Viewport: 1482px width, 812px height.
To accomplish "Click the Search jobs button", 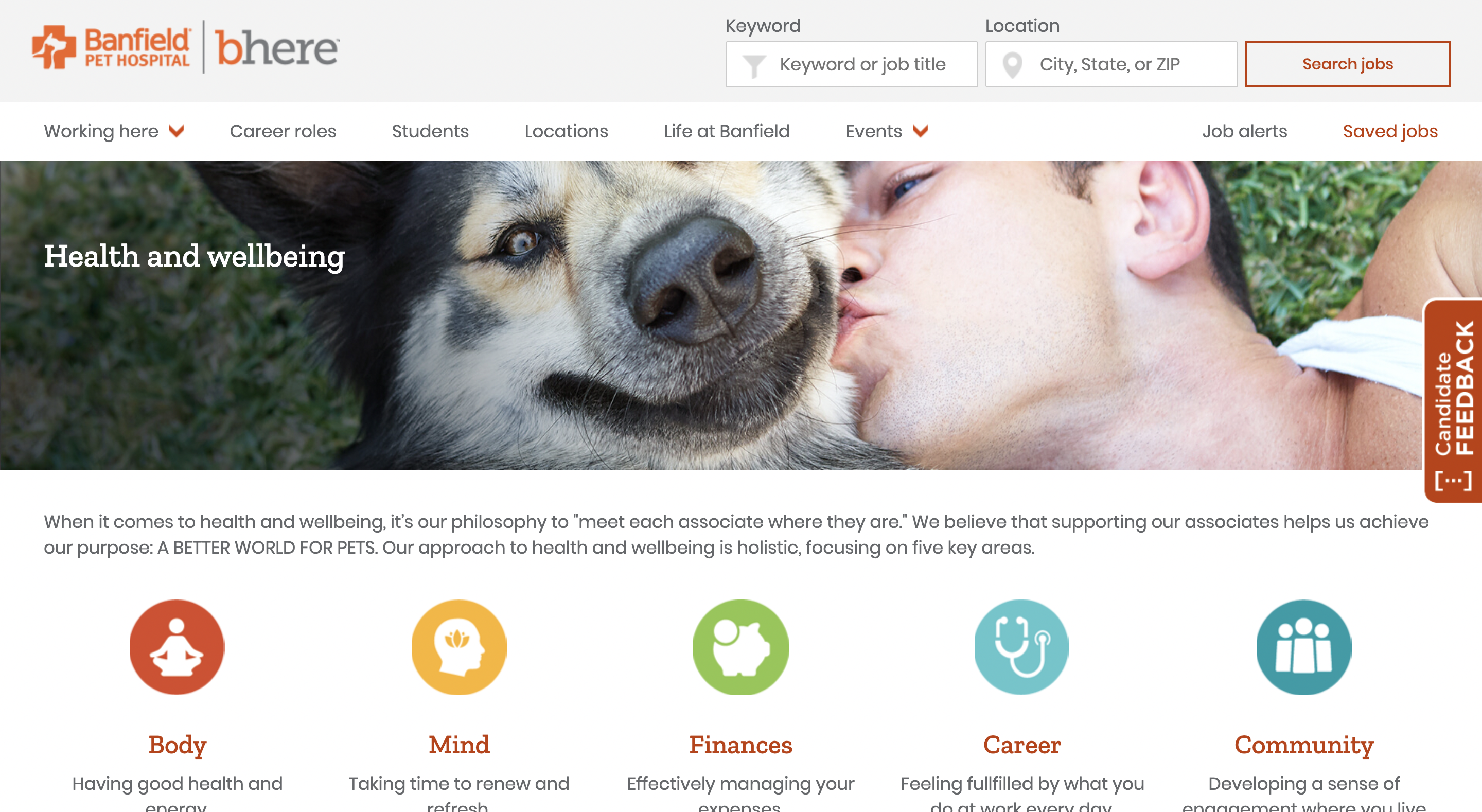I will pos(1347,64).
